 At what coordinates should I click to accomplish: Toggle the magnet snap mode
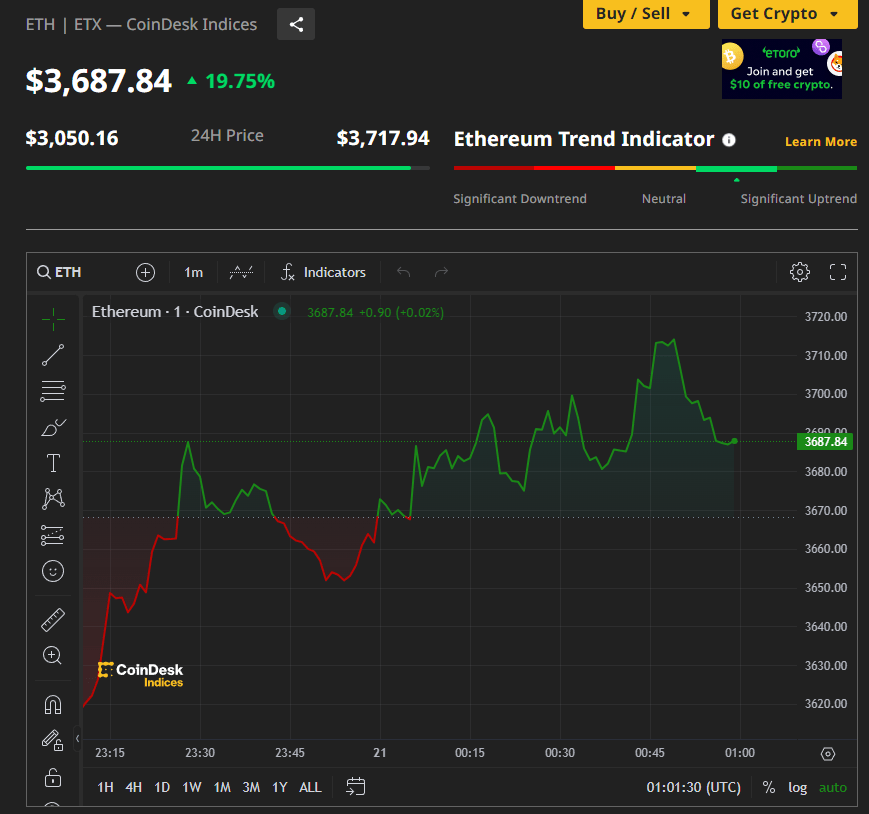coord(53,705)
